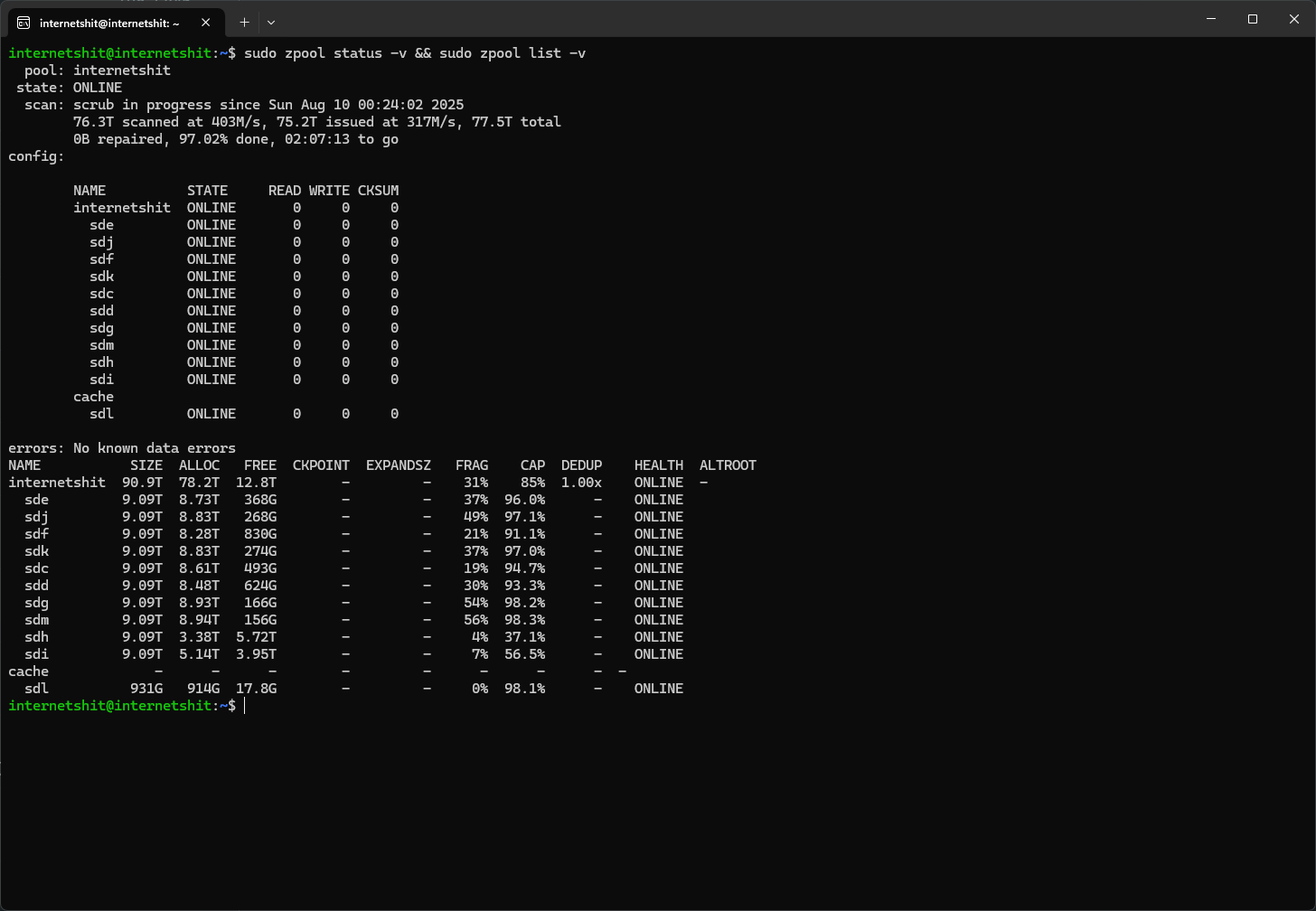Click sde's free space "368G"
The image size is (1316, 911).
(260, 500)
